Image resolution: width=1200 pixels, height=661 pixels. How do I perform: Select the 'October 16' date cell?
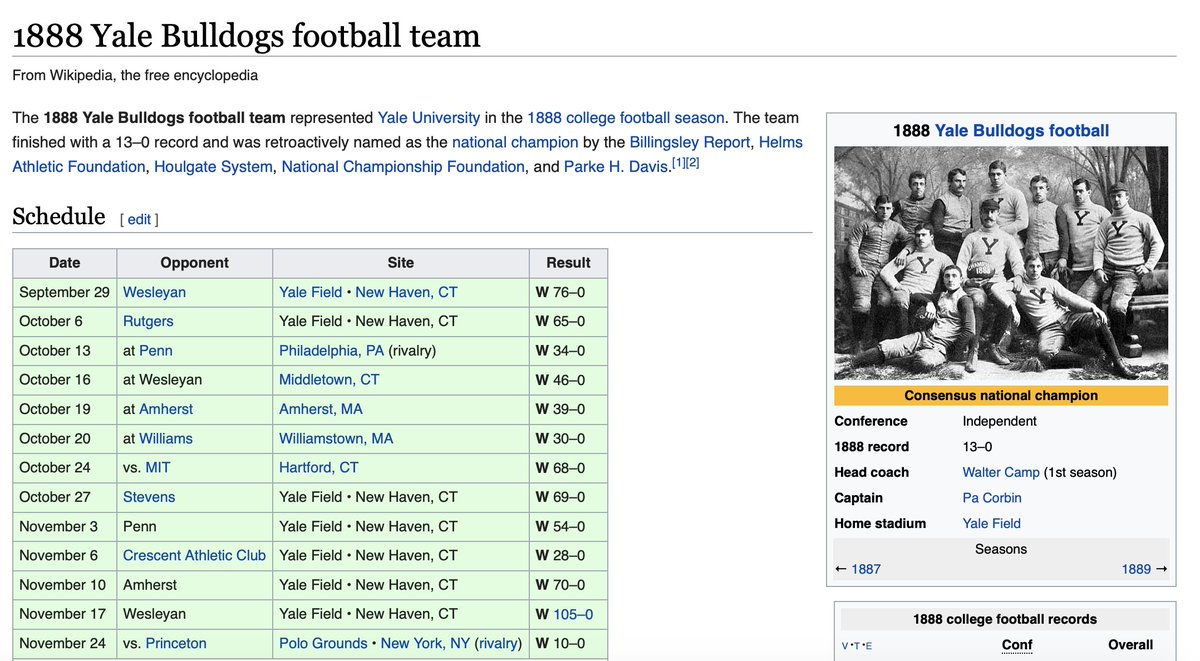pos(65,380)
